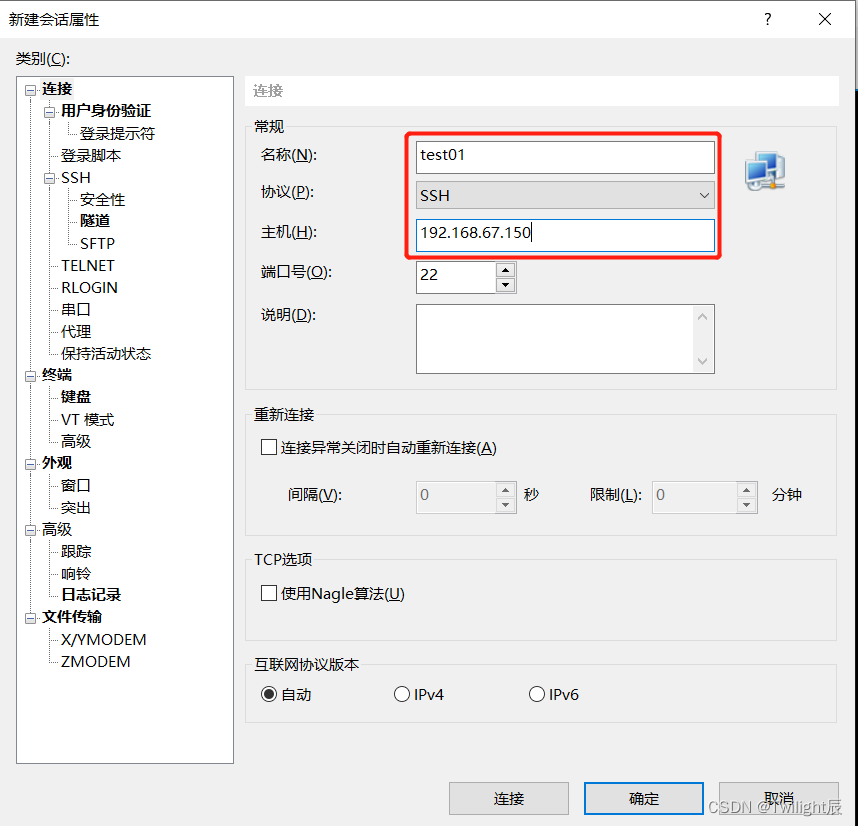Select 日志记录 in the category tree

91,595
